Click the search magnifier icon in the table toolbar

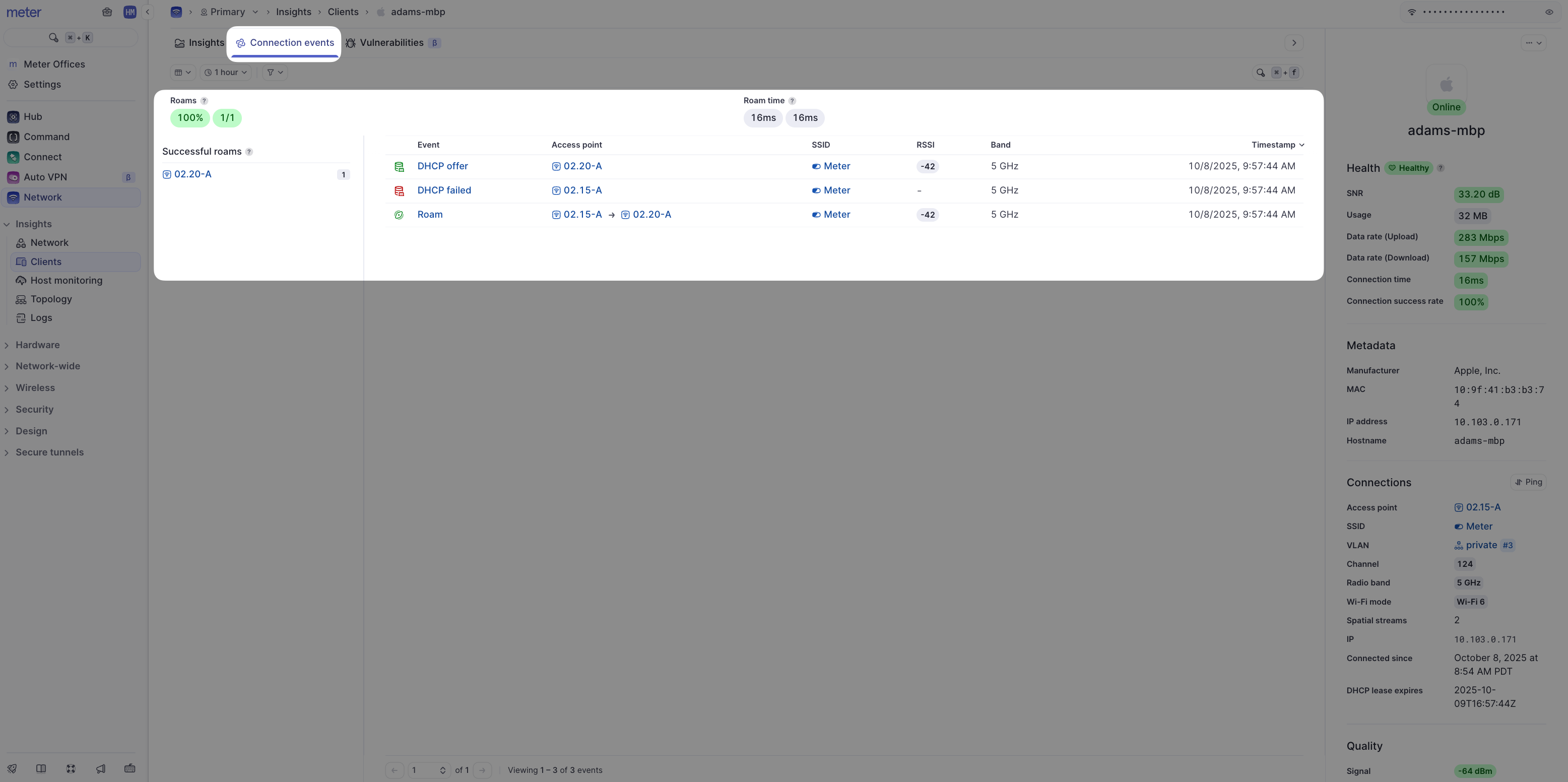click(1260, 73)
